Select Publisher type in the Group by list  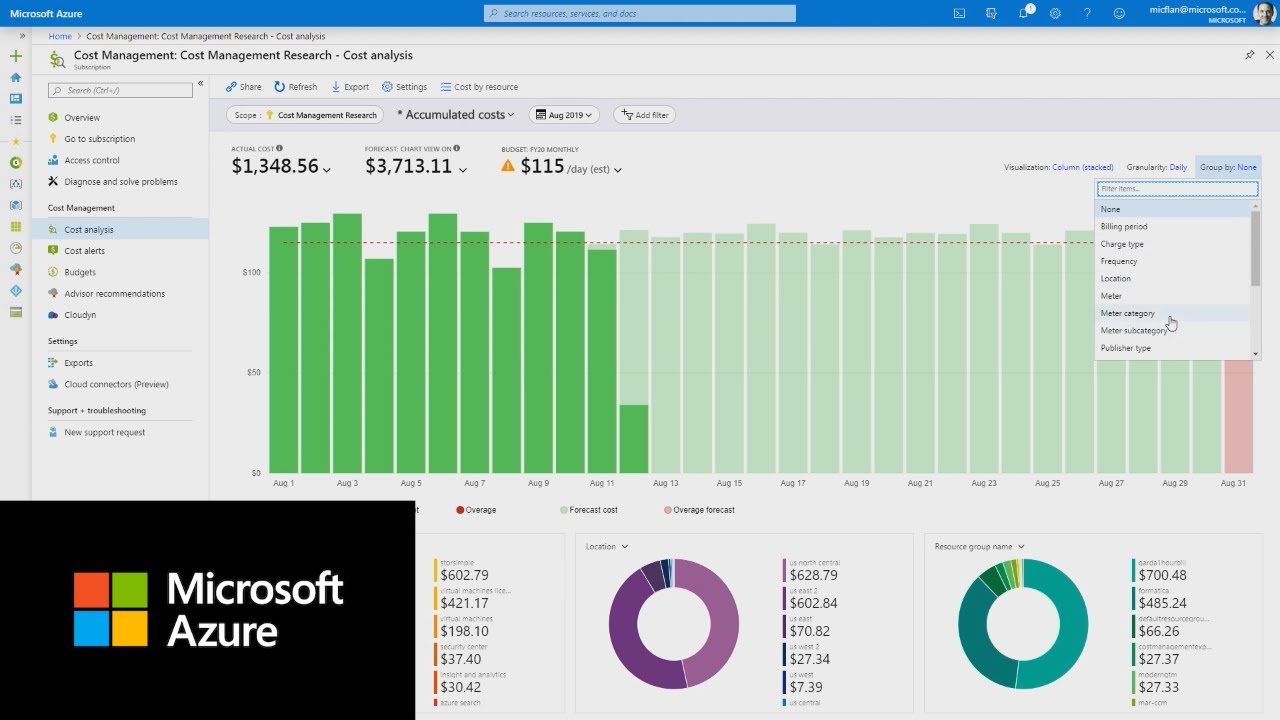[1172, 348]
